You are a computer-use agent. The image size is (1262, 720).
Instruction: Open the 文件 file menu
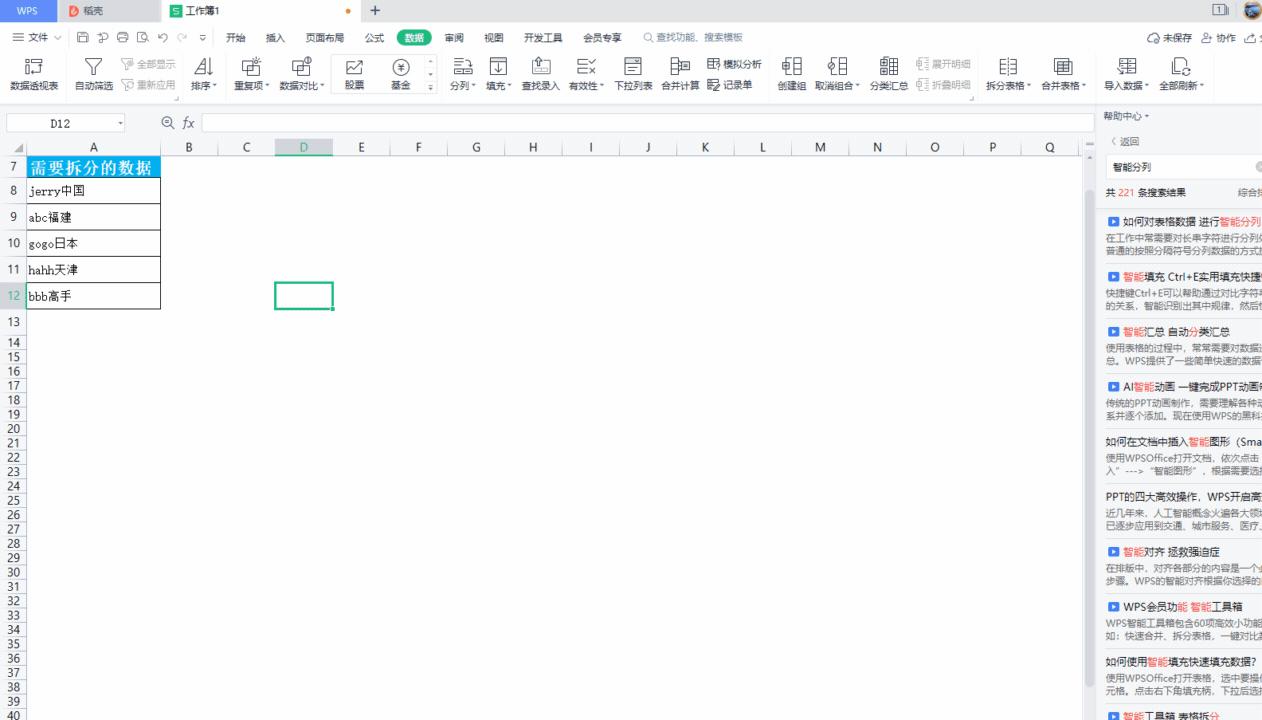(36, 38)
